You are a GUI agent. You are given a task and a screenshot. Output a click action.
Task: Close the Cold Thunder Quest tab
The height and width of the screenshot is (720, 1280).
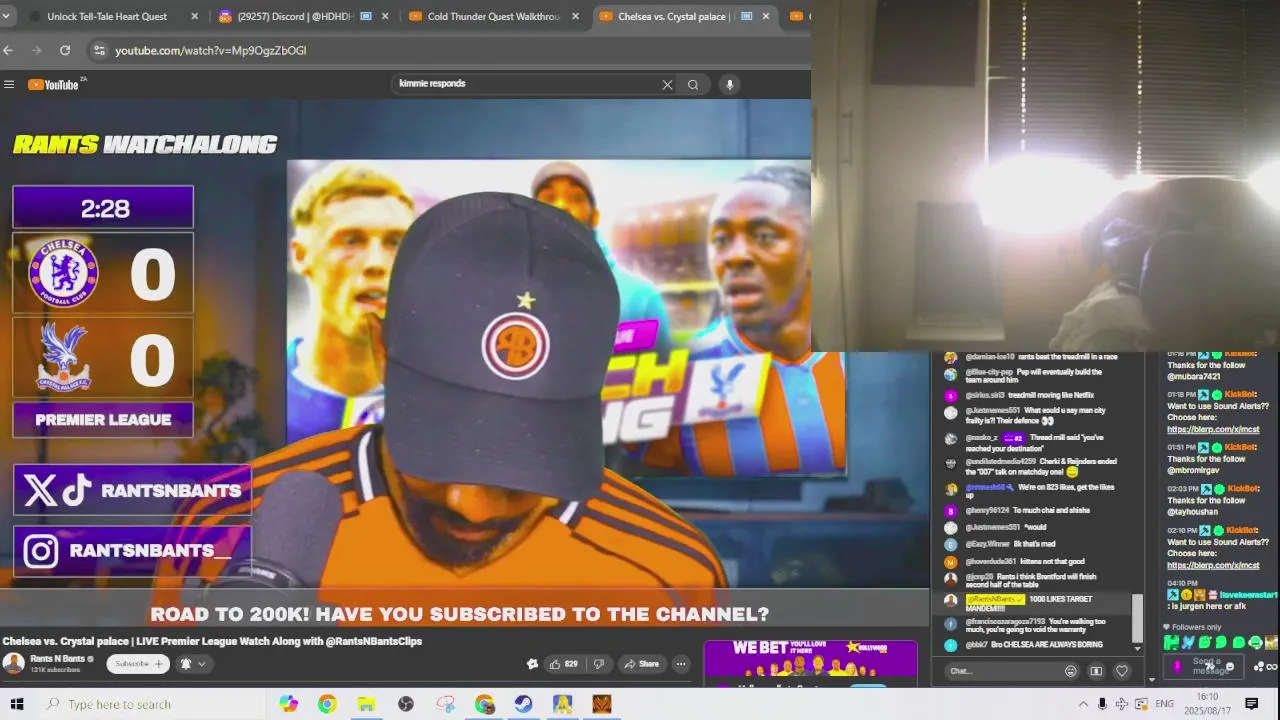pos(575,16)
